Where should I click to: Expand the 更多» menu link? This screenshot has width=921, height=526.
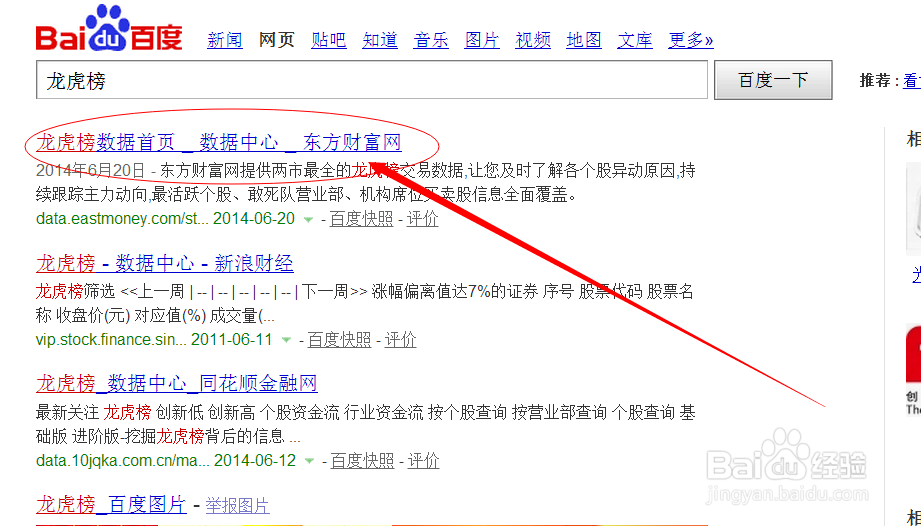(691, 40)
